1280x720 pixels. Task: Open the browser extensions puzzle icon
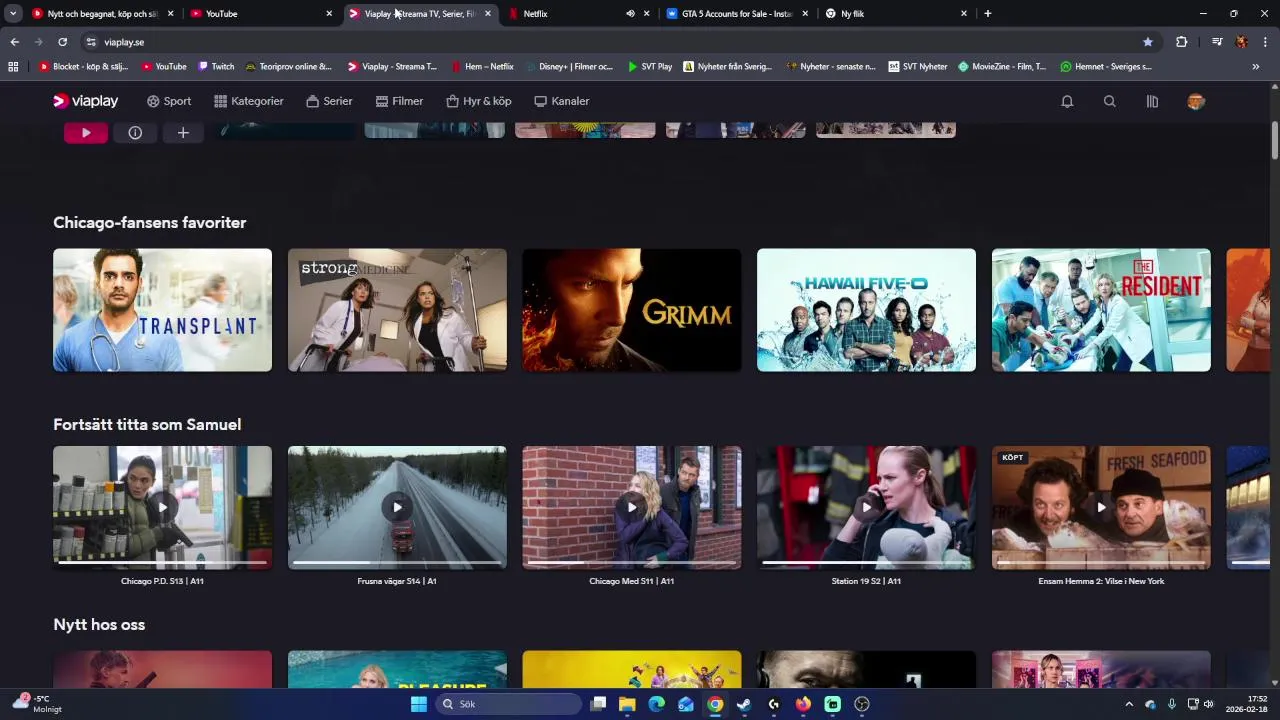click(x=1182, y=42)
